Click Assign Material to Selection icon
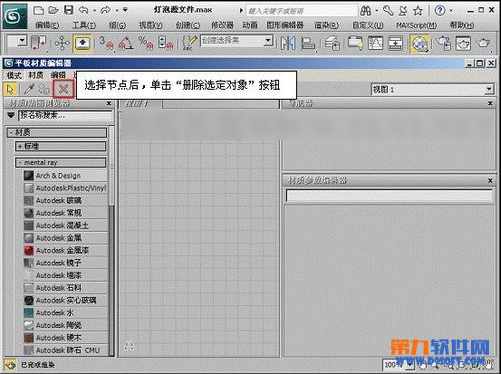501x374 pixels. [x=44, y=89]
